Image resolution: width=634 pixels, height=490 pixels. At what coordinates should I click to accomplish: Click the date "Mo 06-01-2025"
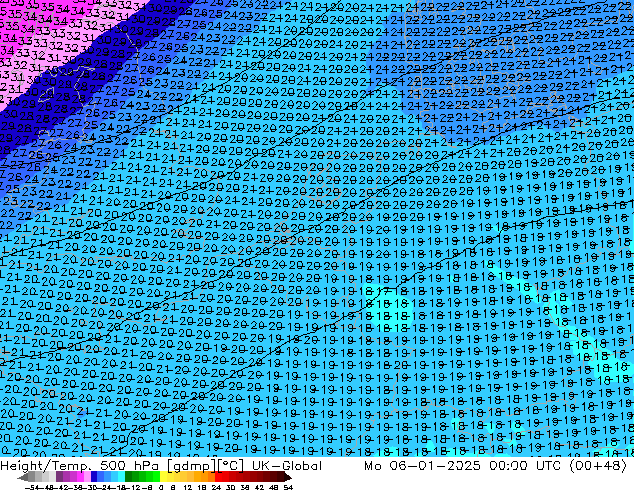tap(422, 466)
